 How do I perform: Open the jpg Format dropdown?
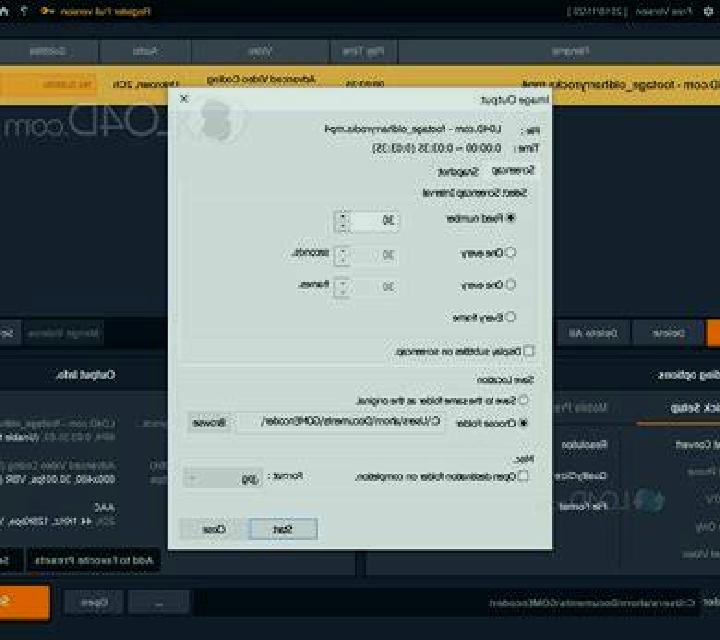pyautogui.click(x=224, y=478)
